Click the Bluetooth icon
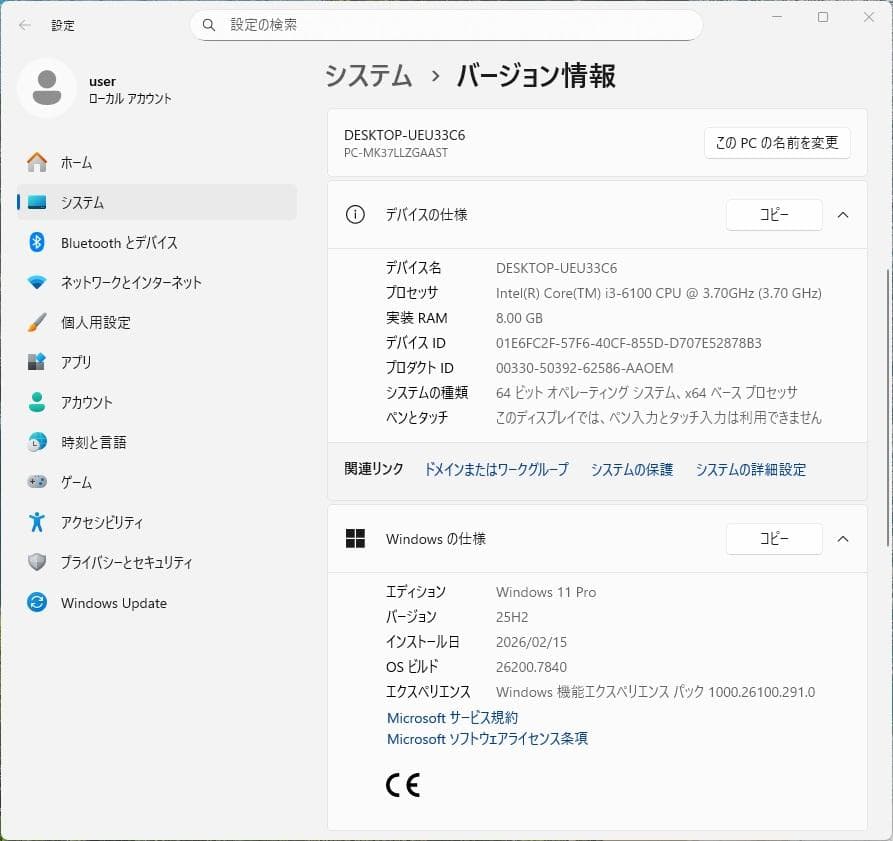The image size is (893, 841). pos(37,243)
